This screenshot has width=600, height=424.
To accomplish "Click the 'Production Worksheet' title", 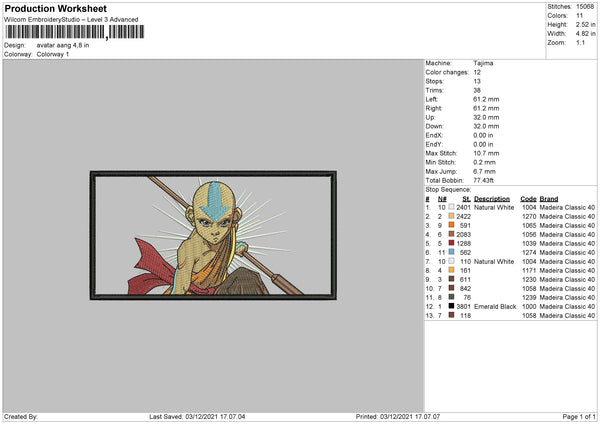I will pos(55,8).
